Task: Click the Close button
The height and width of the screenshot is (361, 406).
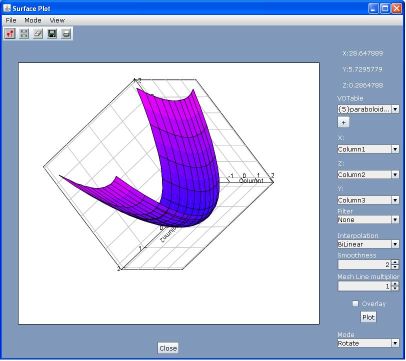Action: tap(168, 348)
